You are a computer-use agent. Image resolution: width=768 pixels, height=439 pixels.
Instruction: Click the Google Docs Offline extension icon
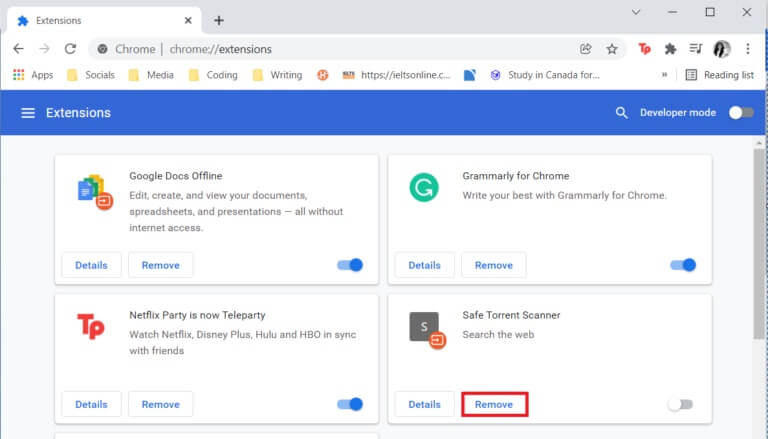tap(95, 192)
